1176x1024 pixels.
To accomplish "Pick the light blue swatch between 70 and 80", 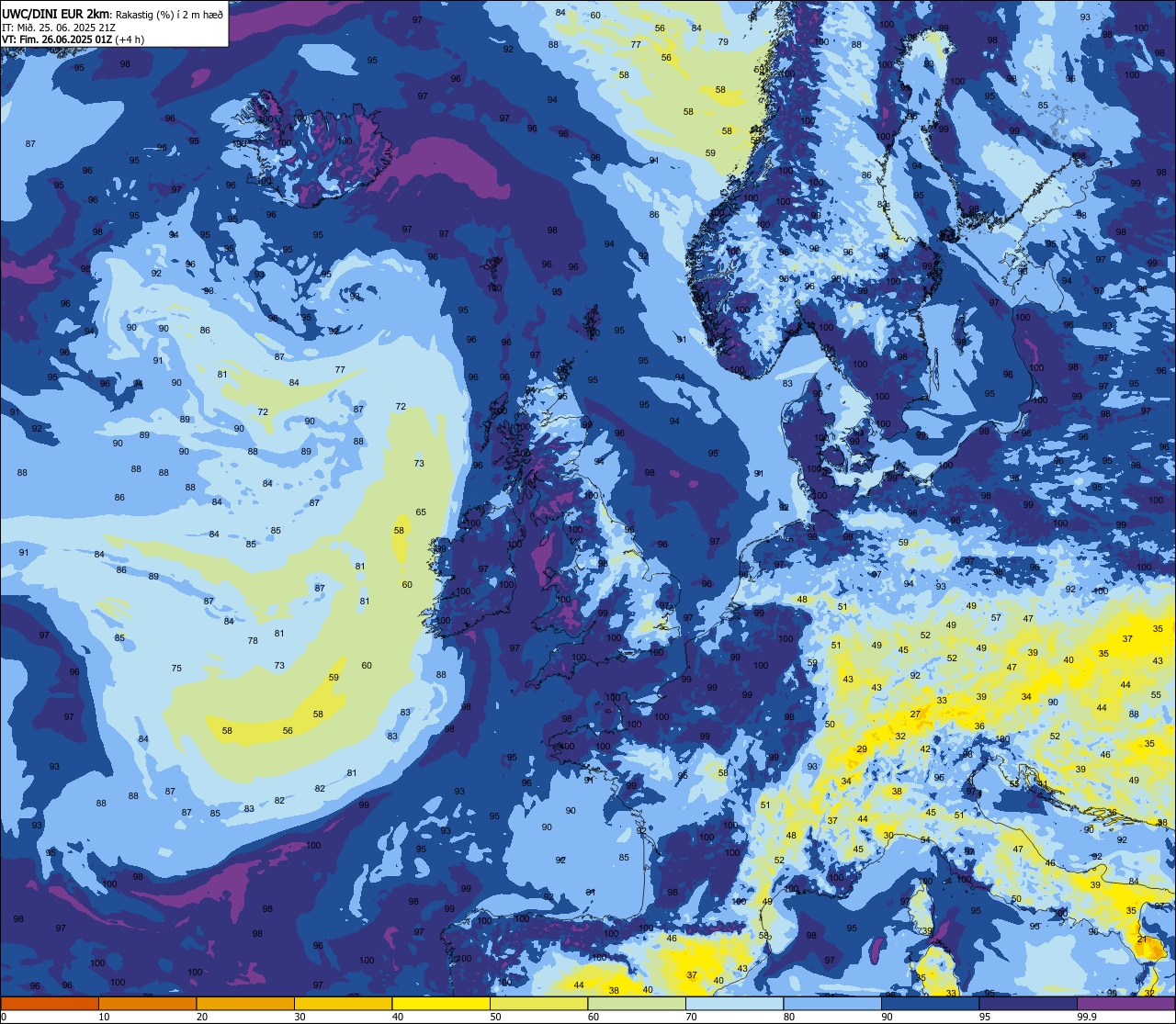I will tap(734, 1003).
